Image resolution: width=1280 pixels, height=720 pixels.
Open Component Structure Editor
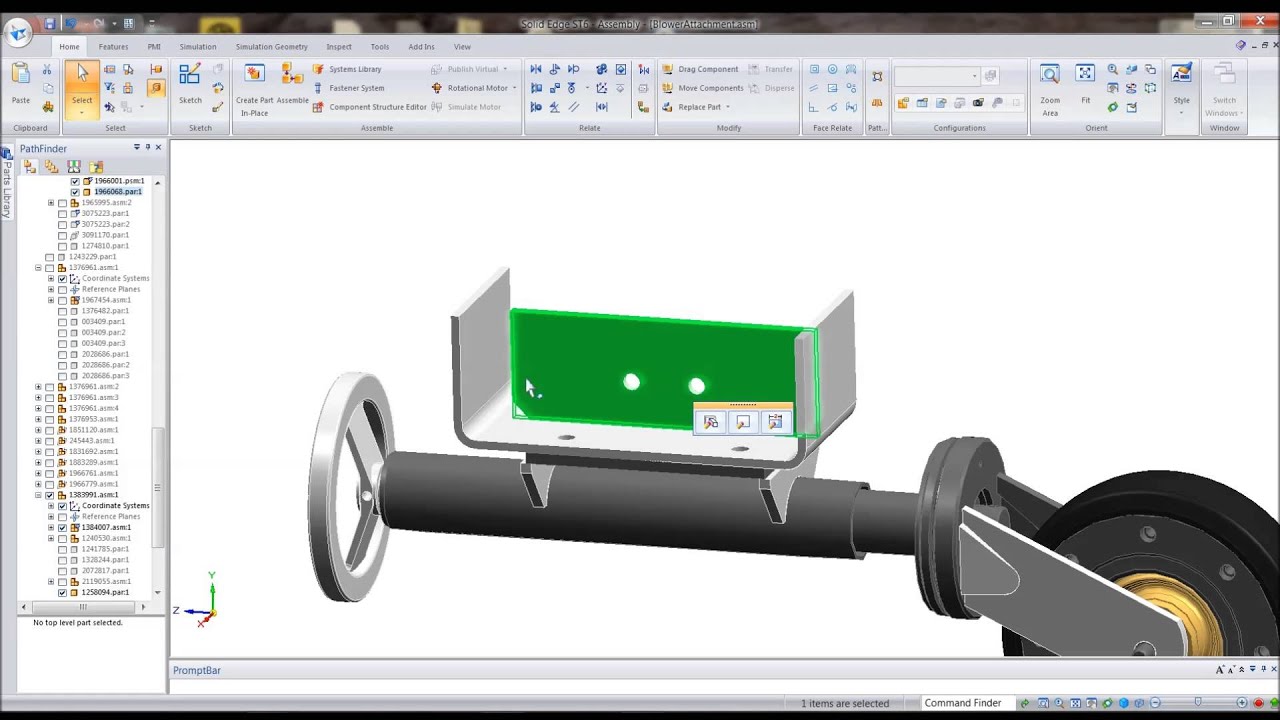369,107
